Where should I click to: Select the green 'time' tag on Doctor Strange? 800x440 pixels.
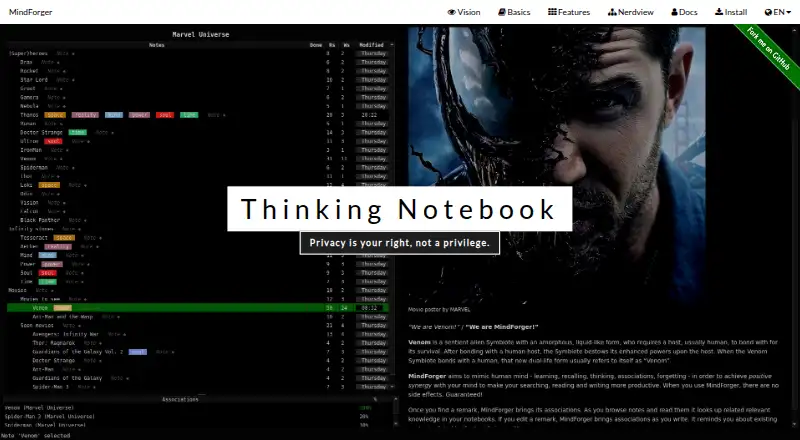78,132
